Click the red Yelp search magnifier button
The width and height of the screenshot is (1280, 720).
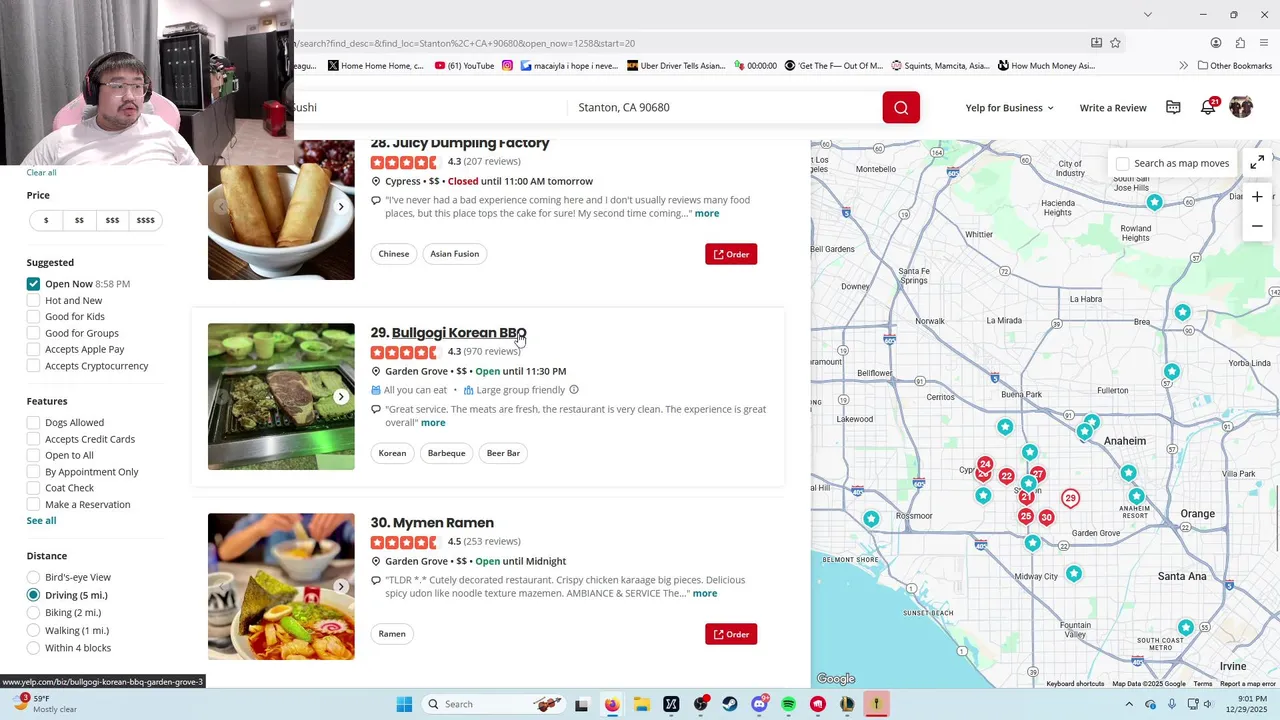tap(901, 107)
